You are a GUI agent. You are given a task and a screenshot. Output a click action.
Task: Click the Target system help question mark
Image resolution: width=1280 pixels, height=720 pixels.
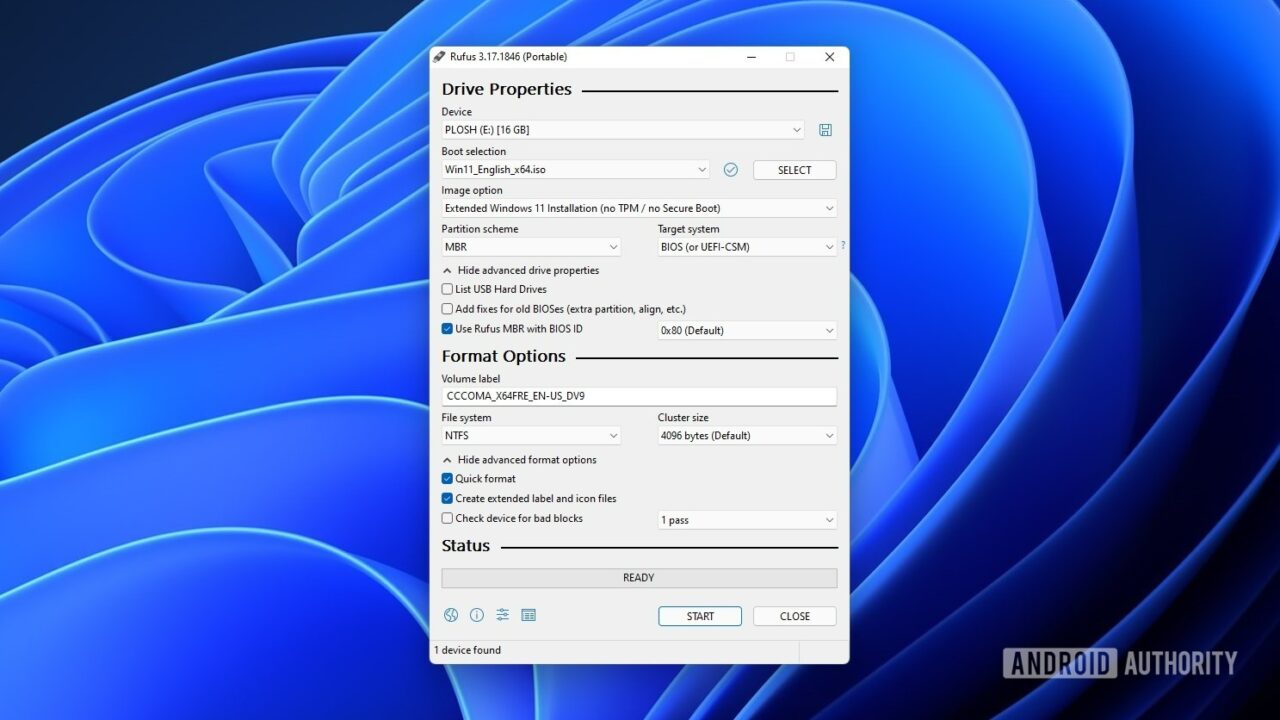coord(842,245)
